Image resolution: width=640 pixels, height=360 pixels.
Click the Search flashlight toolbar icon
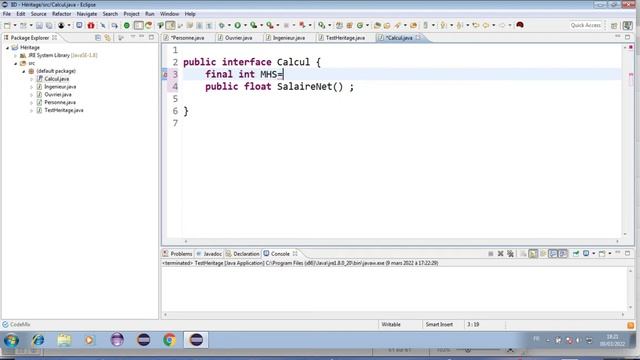coord(397,25)
